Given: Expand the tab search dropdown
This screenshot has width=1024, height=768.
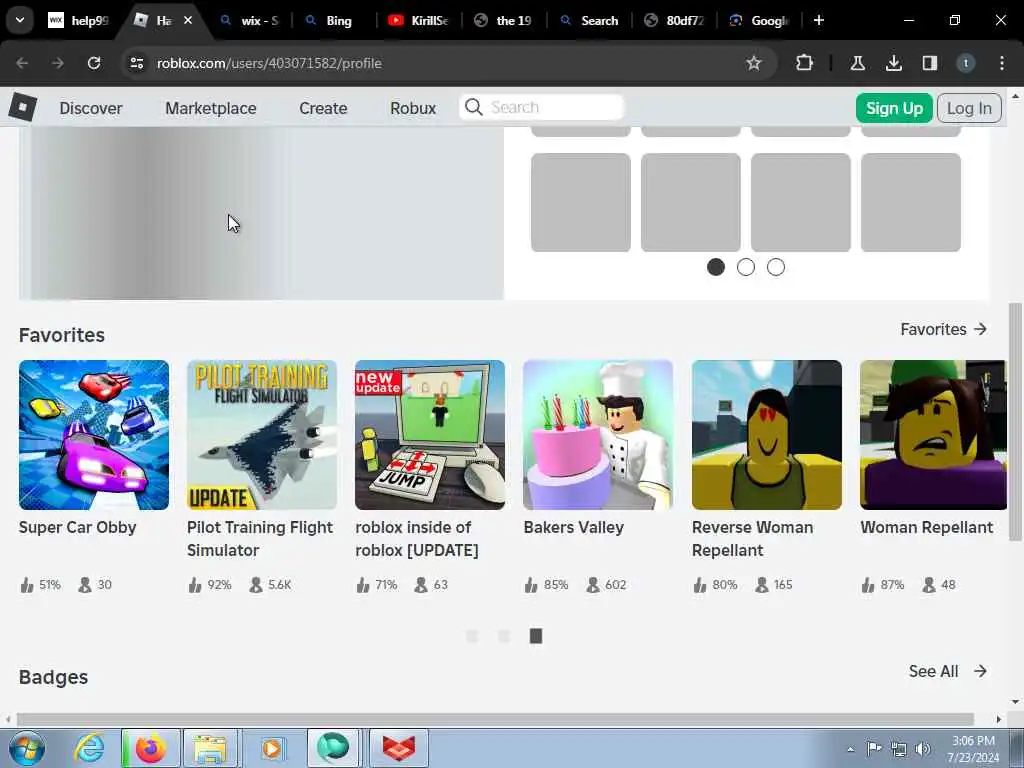Looking at the screenshot, I should click(x=20, y=20).
